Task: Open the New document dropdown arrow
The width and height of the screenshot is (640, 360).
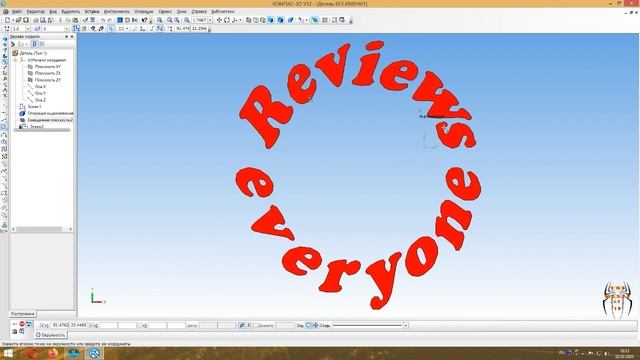Action: click(x=13, y=20)
